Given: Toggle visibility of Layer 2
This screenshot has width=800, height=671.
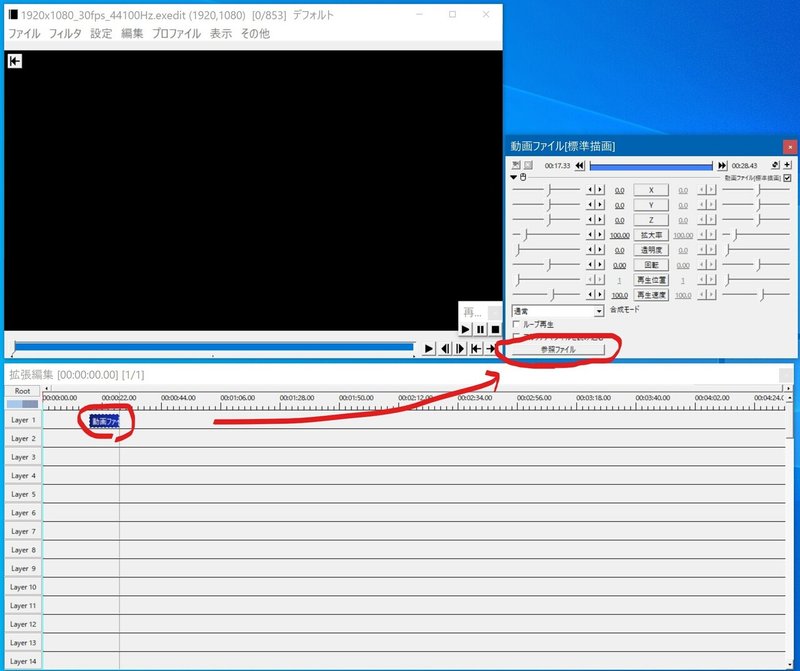Looking at the screenshot, I should [23, 438].
